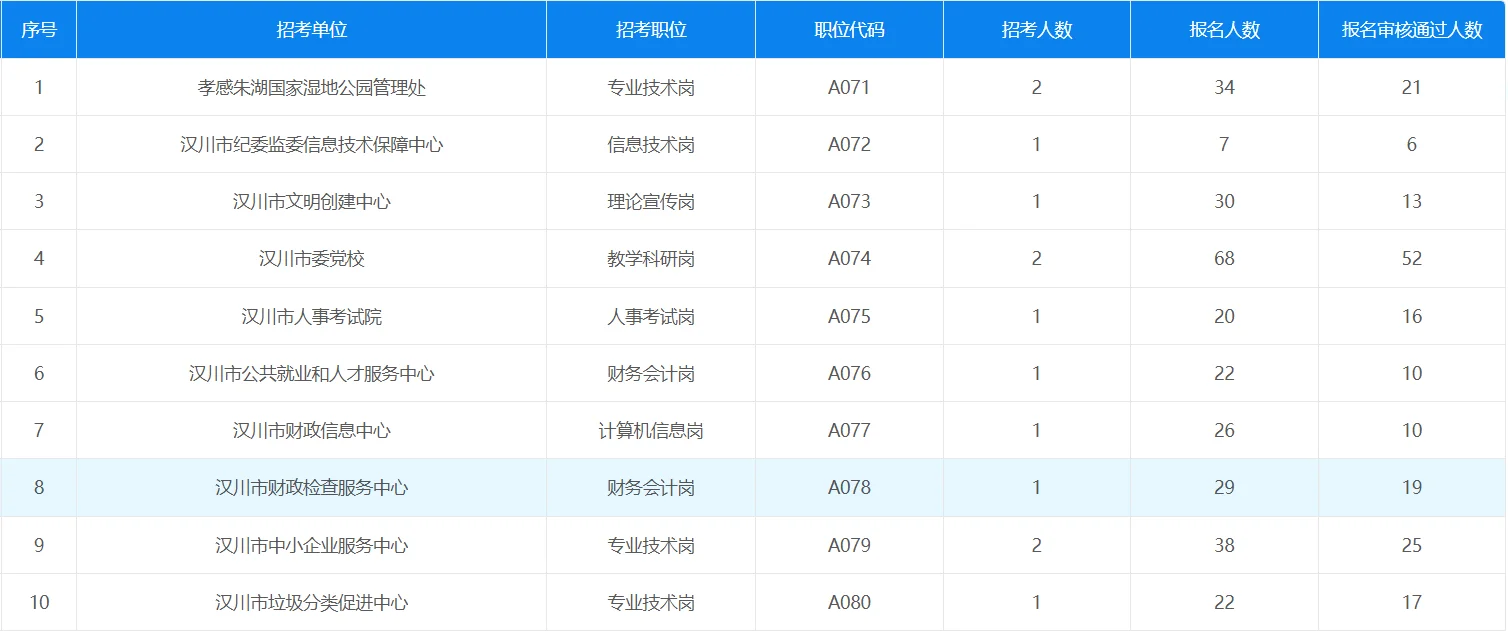This screenshot has width=1508, height=631.
Task: Click row number 10 in 序号 column
Action: 39,602
